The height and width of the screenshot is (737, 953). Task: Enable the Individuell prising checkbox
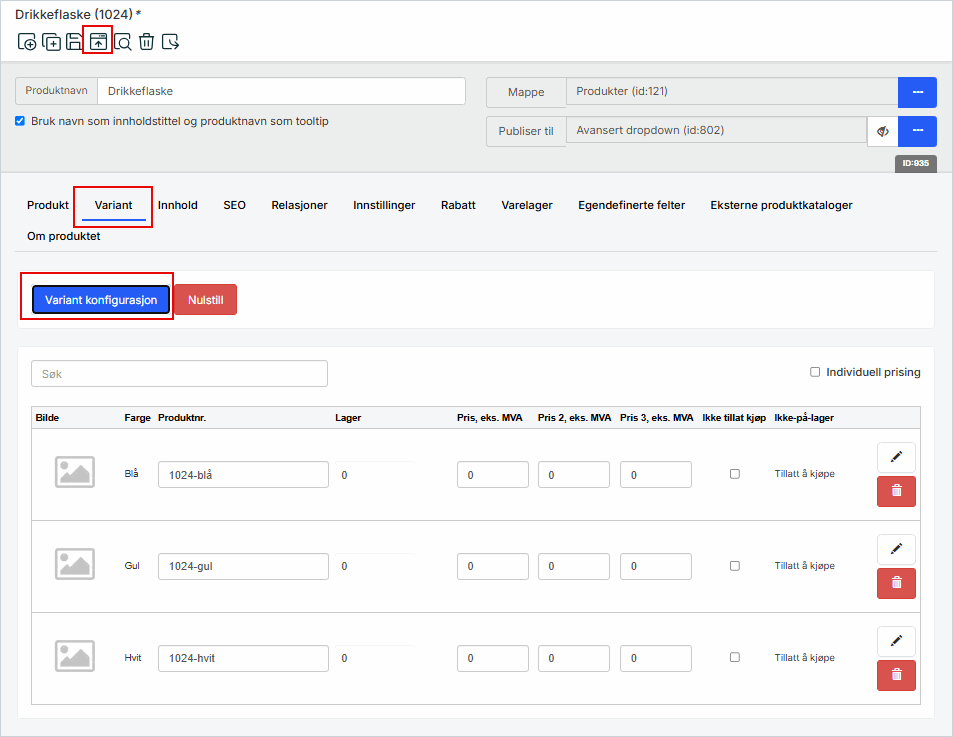pyautogui.click(x=815, y=372)
